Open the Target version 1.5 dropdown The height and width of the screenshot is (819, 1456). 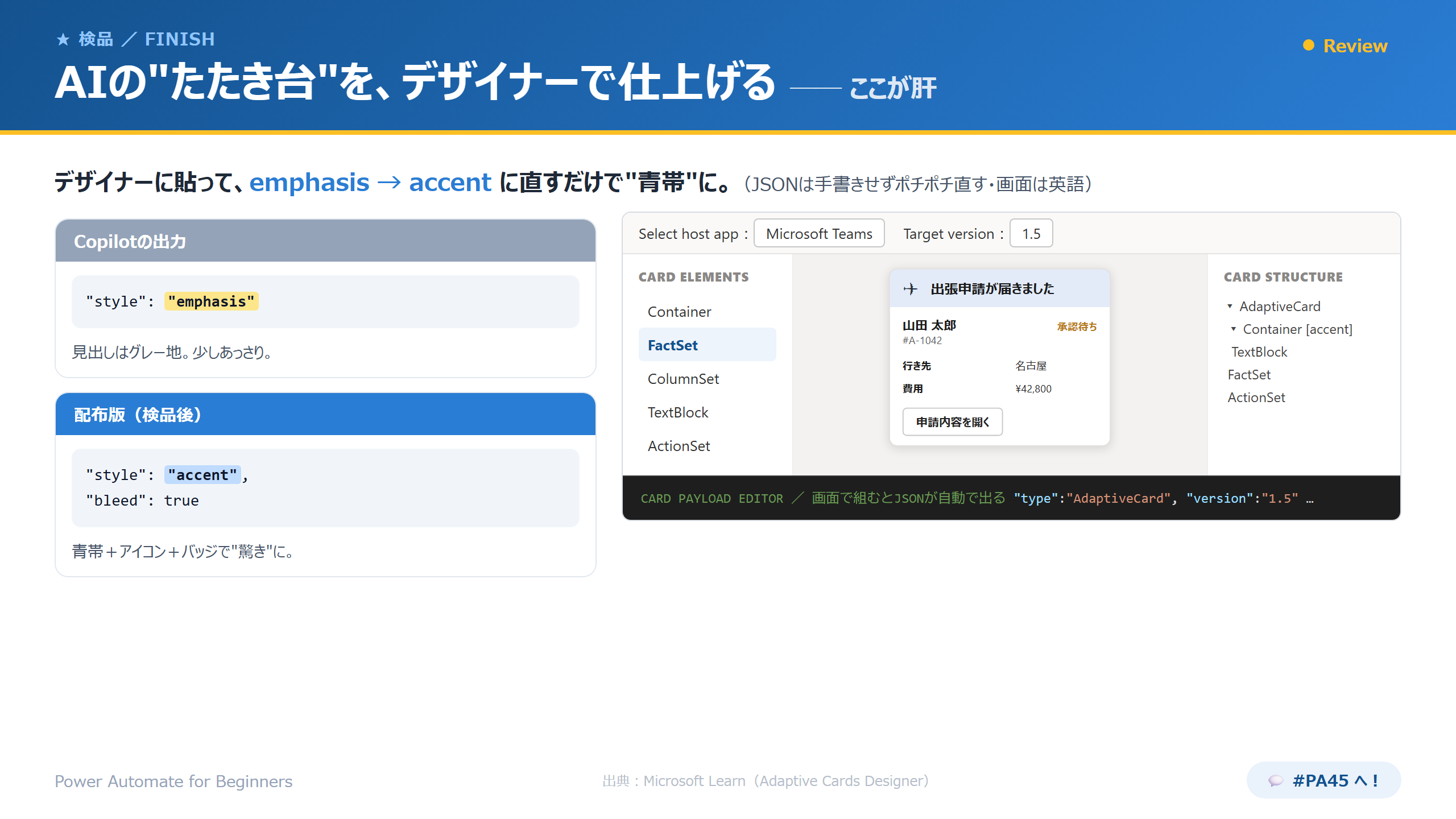[1031, 234]
